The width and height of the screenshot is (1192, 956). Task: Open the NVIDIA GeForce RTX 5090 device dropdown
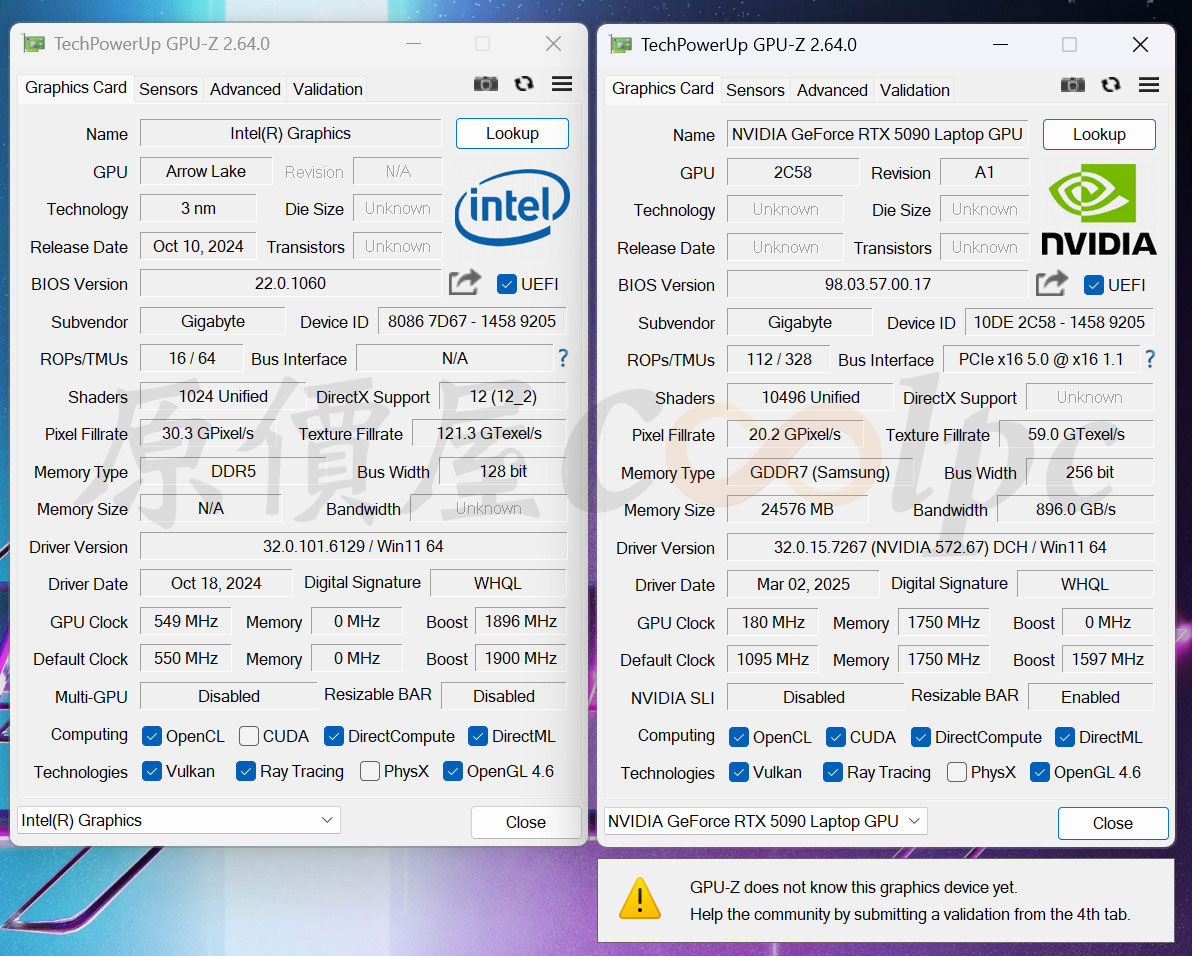click(766, 821)
